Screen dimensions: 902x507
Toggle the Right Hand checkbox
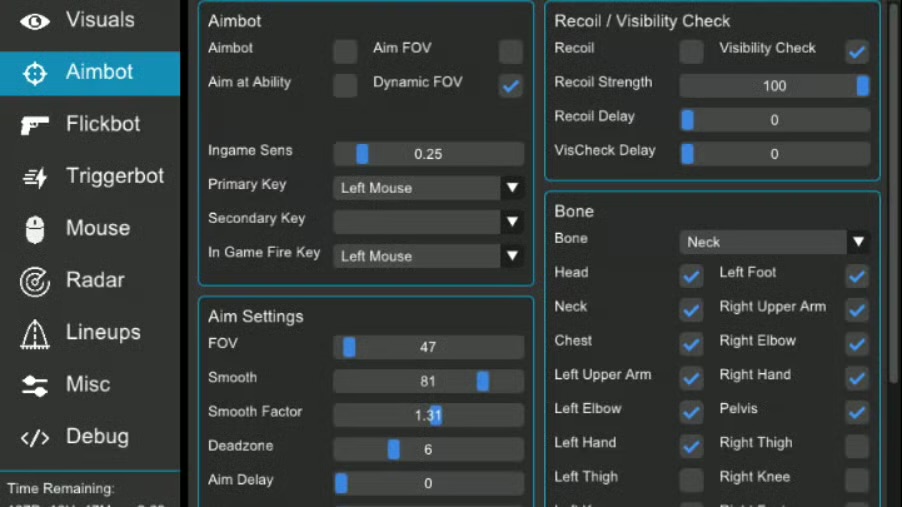point(857,378)
